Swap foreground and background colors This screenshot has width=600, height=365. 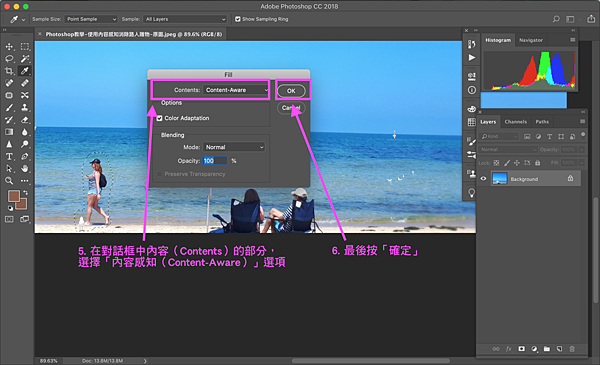tap(25, 192)
